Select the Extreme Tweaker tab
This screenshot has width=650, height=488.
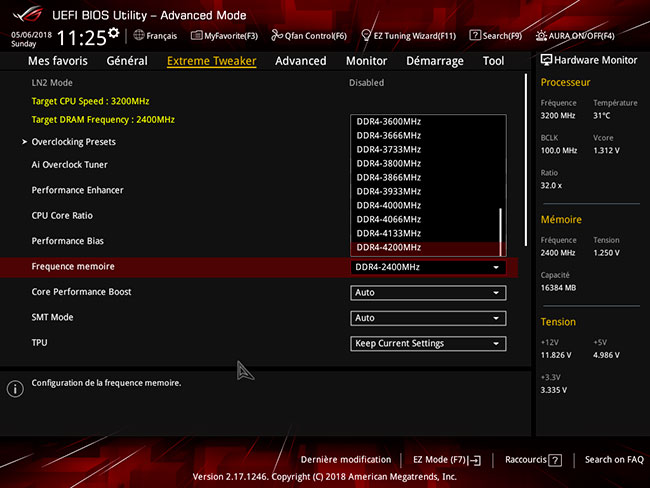(x=211, y=61)
